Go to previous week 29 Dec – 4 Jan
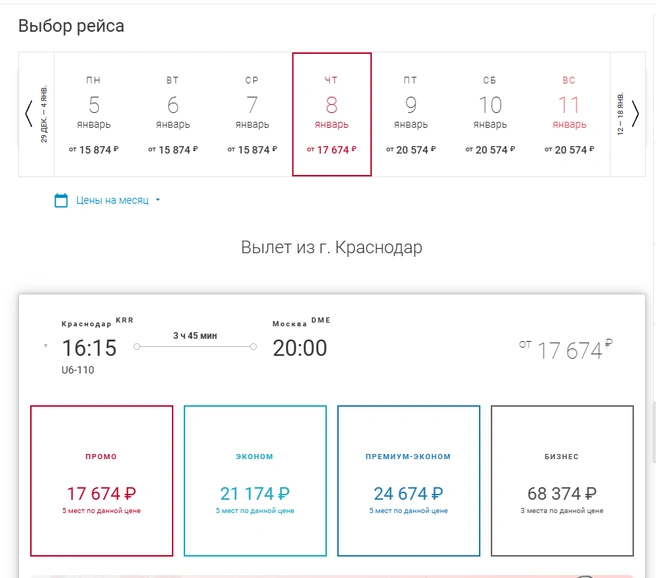 coord(36,114)
